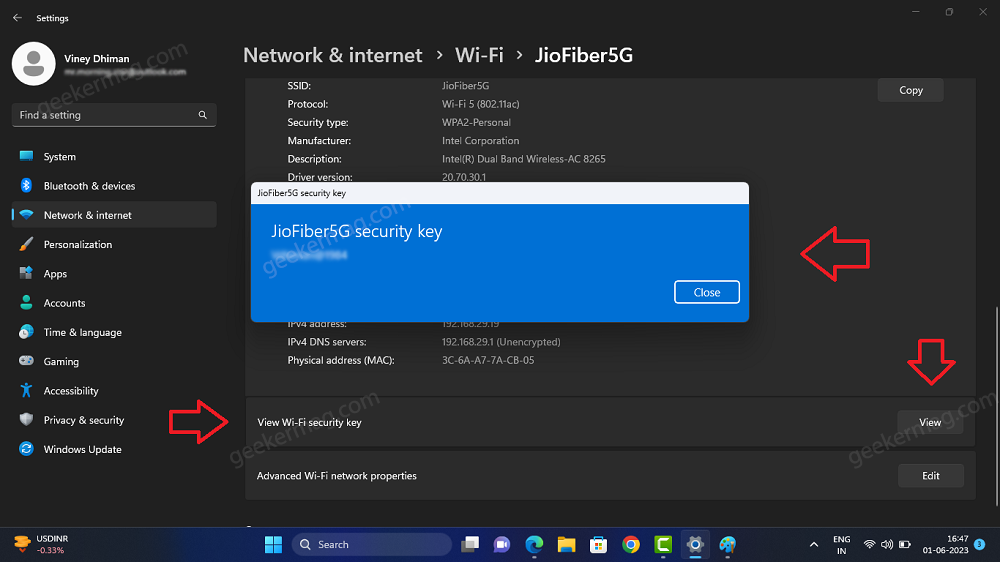
Task: Click the Time & language globe icon
Action: pyautogui.click(x=26, y=332)
